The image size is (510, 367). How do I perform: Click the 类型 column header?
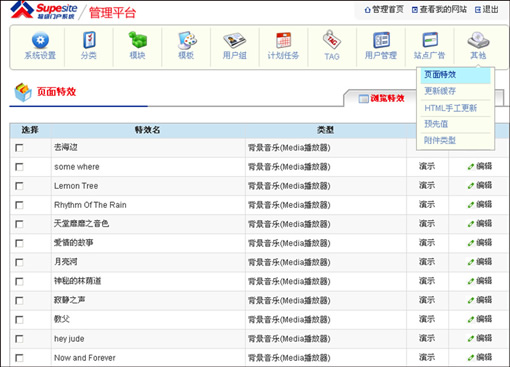point(325,130)
